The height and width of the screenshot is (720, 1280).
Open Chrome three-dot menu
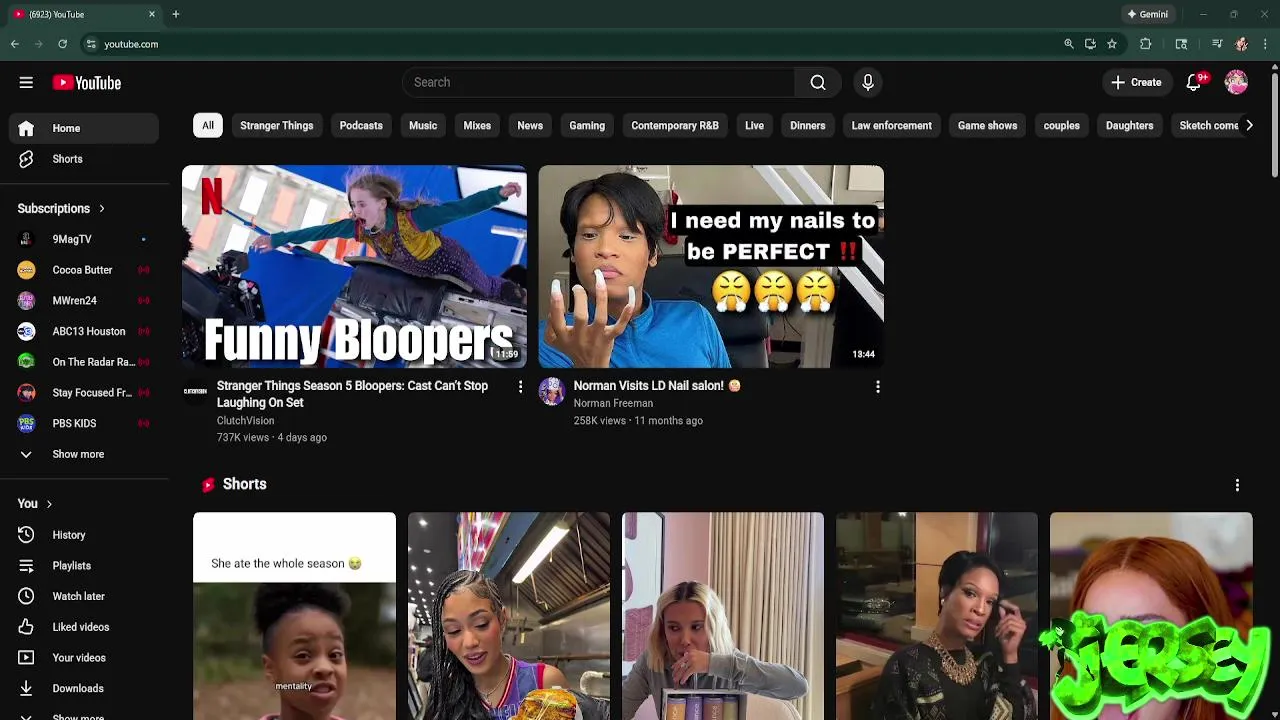[1266, 44]
